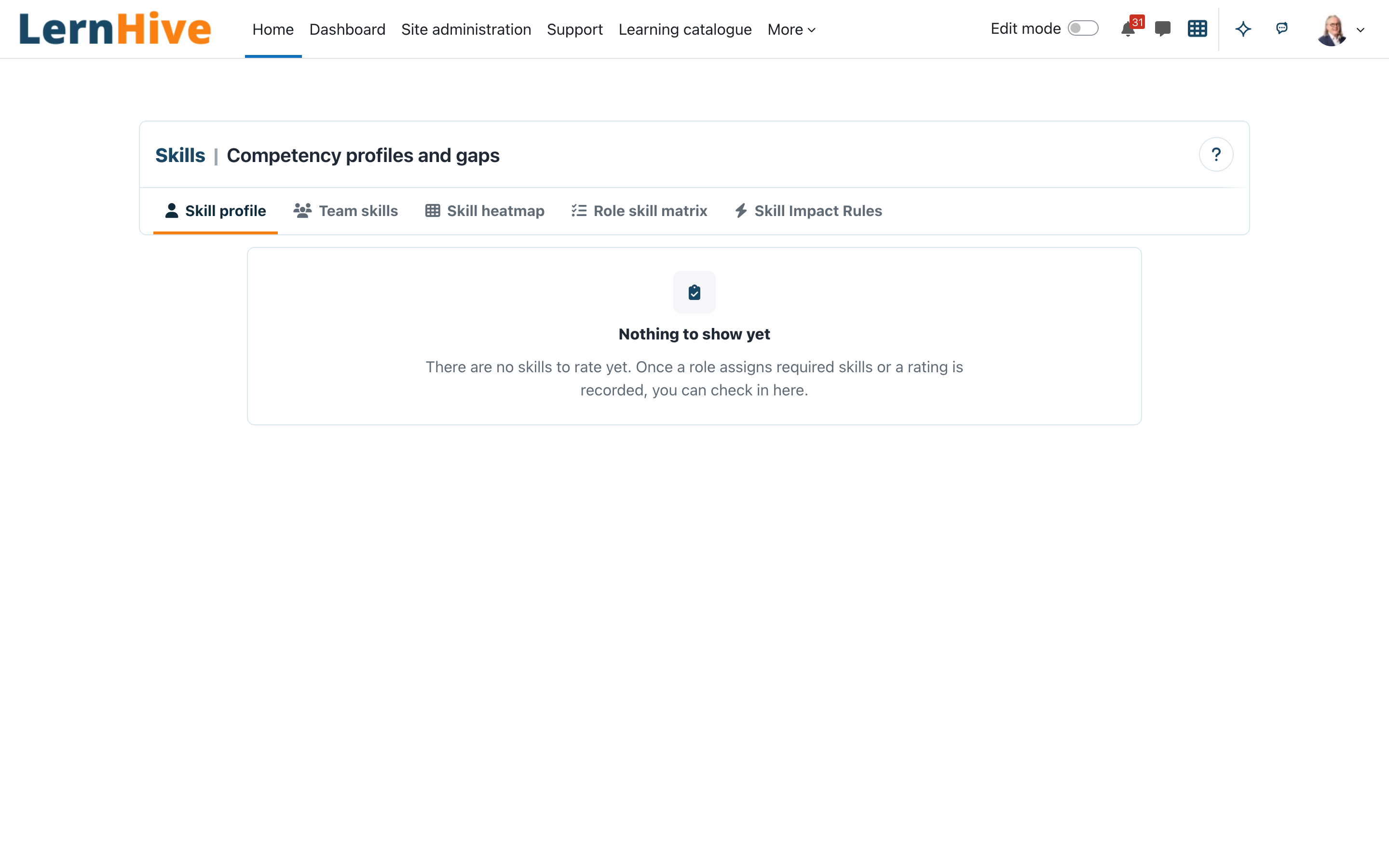This screenshot has width=1389, height=868.
Task: Open the chat support bubble icon
Action: point(1281,28)
